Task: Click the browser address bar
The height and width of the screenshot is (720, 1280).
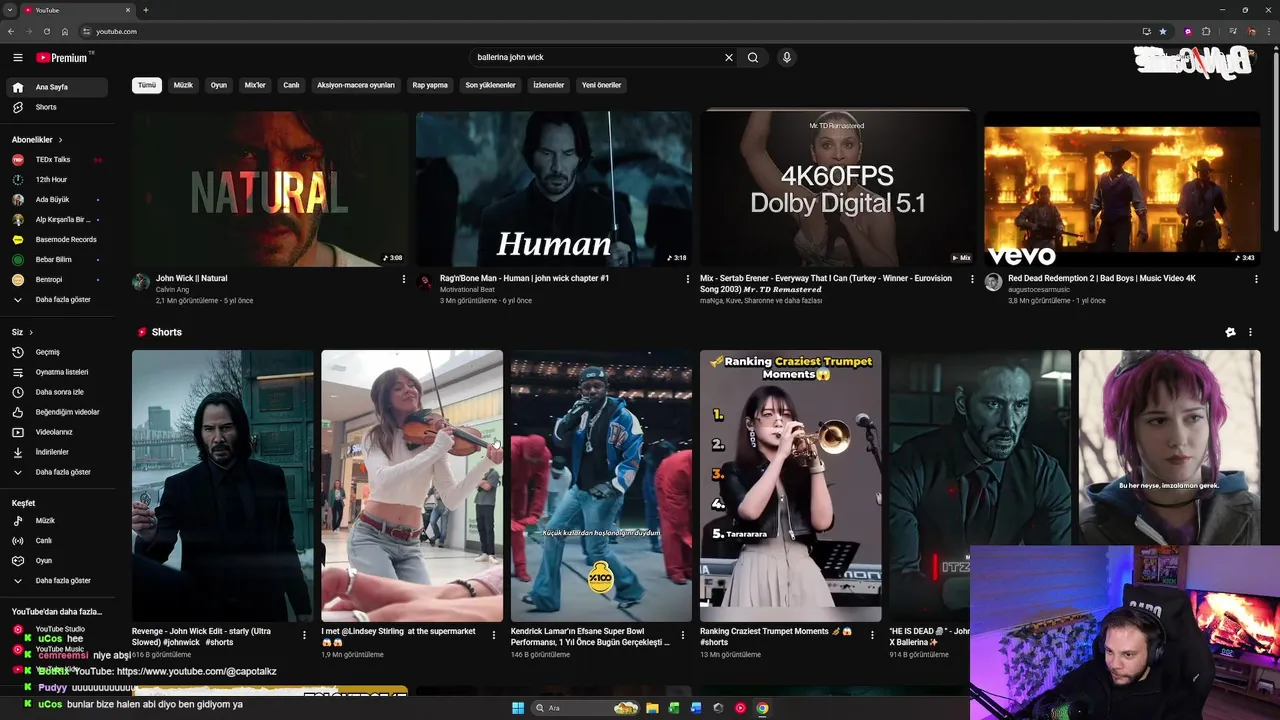Action: pos(600,31)
